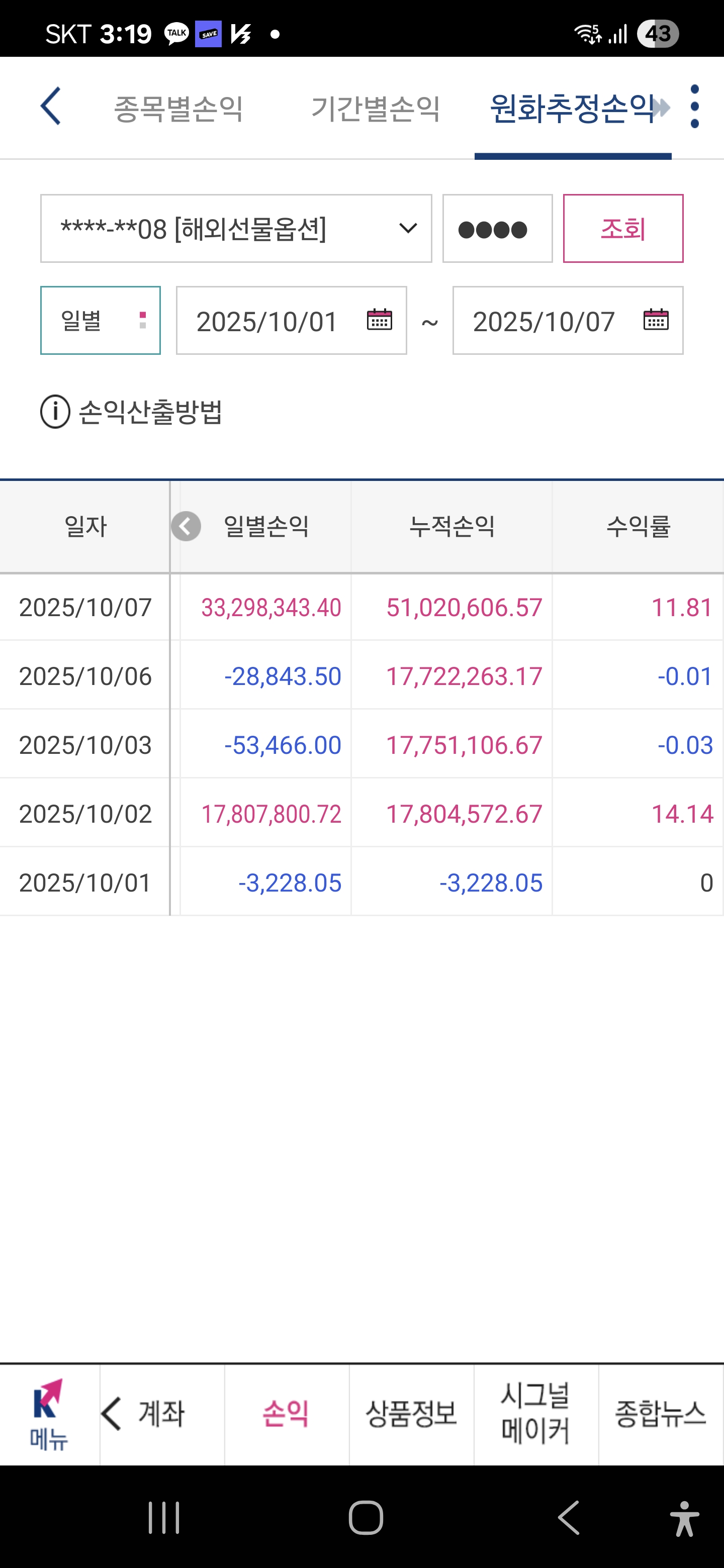Image resolution: width=724 pixels, height=1568 pixels.
Task: Open the end date calendar icon
Action: point(656,319)
